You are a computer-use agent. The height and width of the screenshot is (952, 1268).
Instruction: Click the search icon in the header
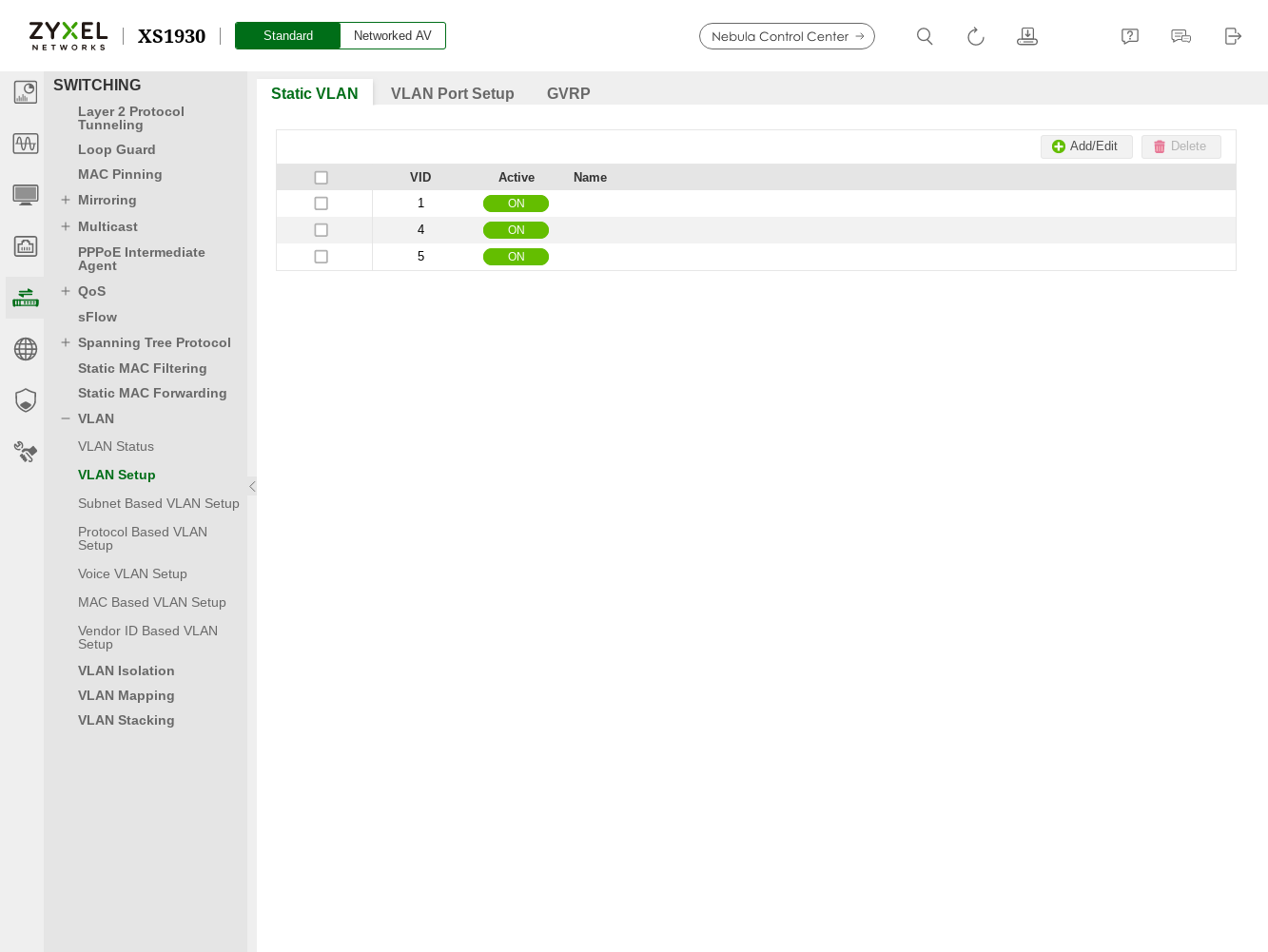(924, 35)
